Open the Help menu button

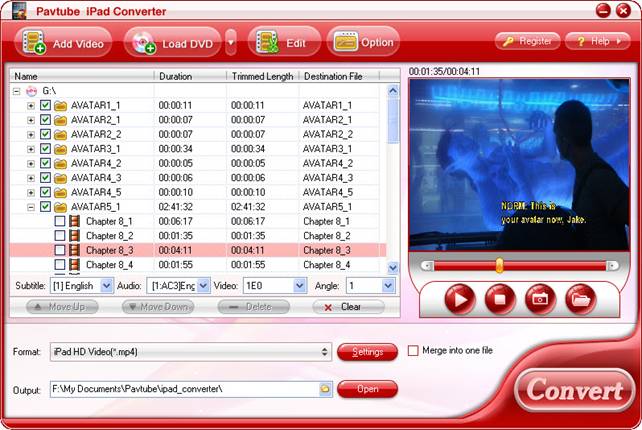point(597,41)
